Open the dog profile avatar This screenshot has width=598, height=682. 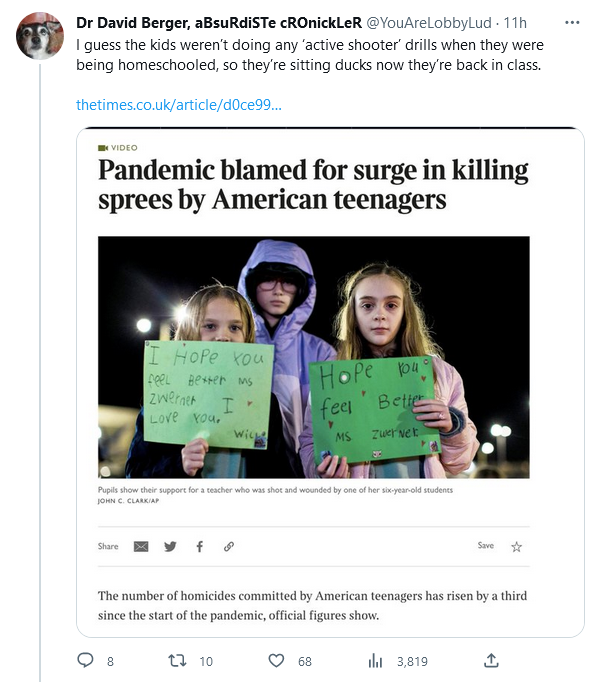(x=40, y=36)
